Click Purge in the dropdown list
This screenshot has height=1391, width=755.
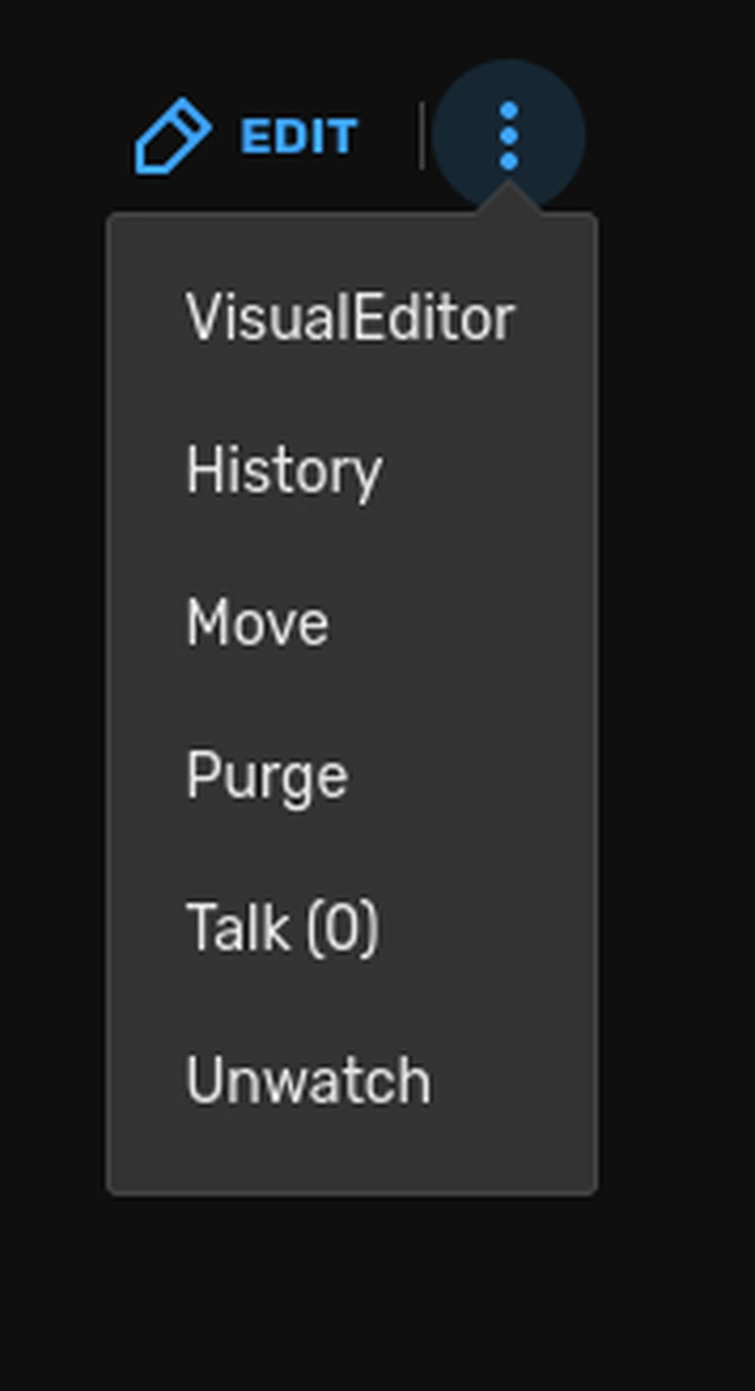(267, 776)
